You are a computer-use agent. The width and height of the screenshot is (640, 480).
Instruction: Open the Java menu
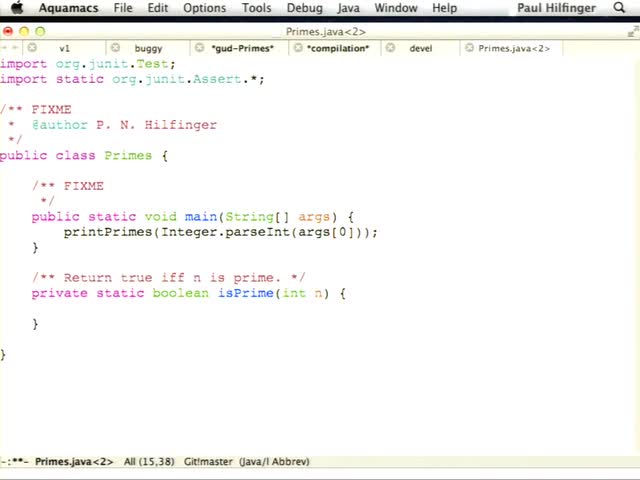coord(349,8)
